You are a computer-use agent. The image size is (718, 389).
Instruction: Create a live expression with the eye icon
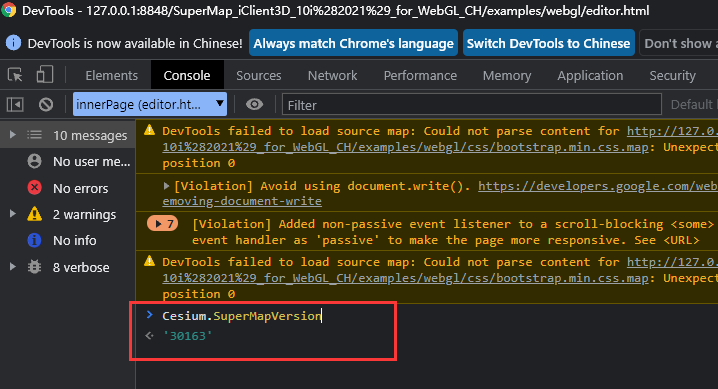coord(254,105)
